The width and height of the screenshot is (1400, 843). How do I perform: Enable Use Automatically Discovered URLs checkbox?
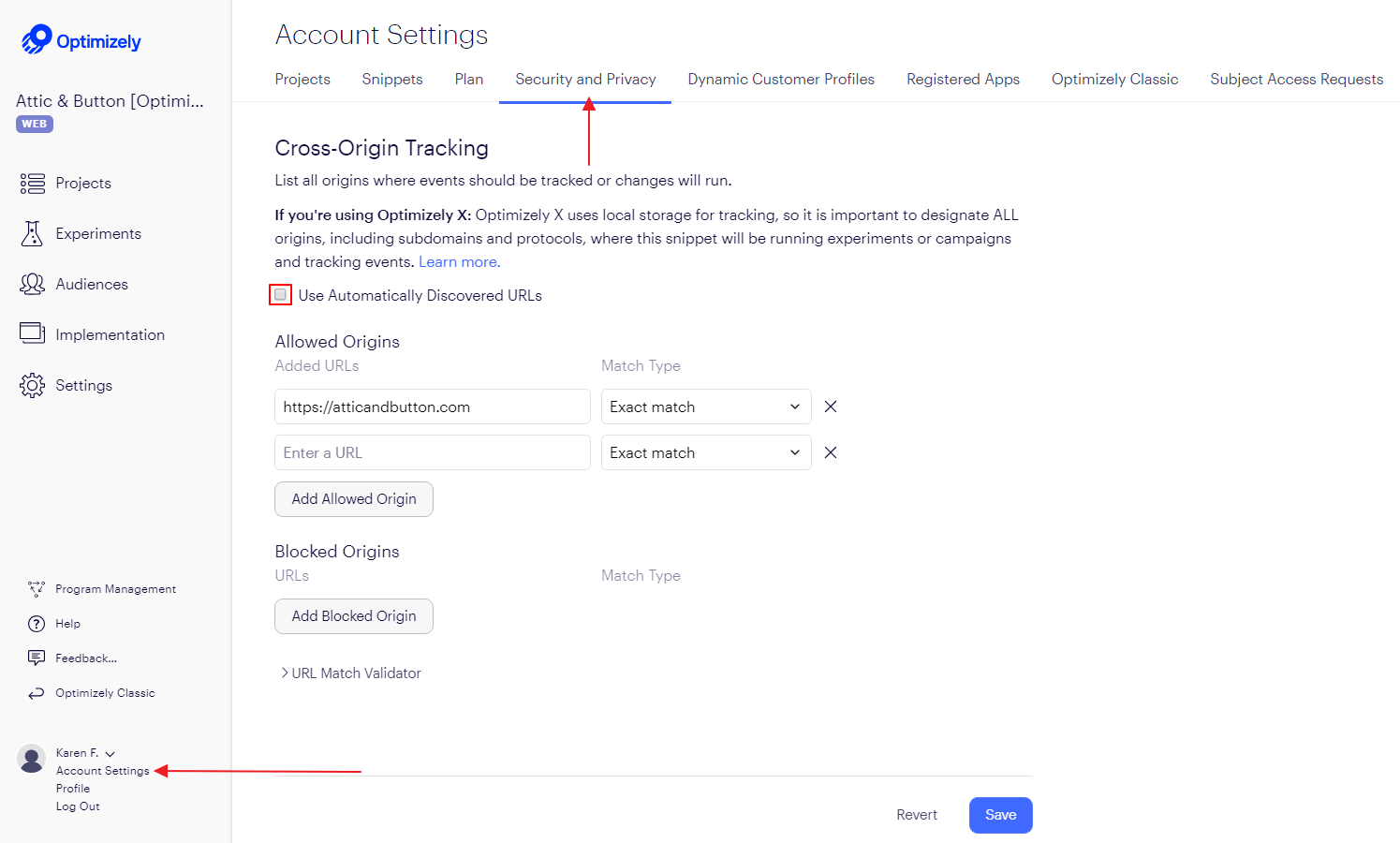(280, 295)
